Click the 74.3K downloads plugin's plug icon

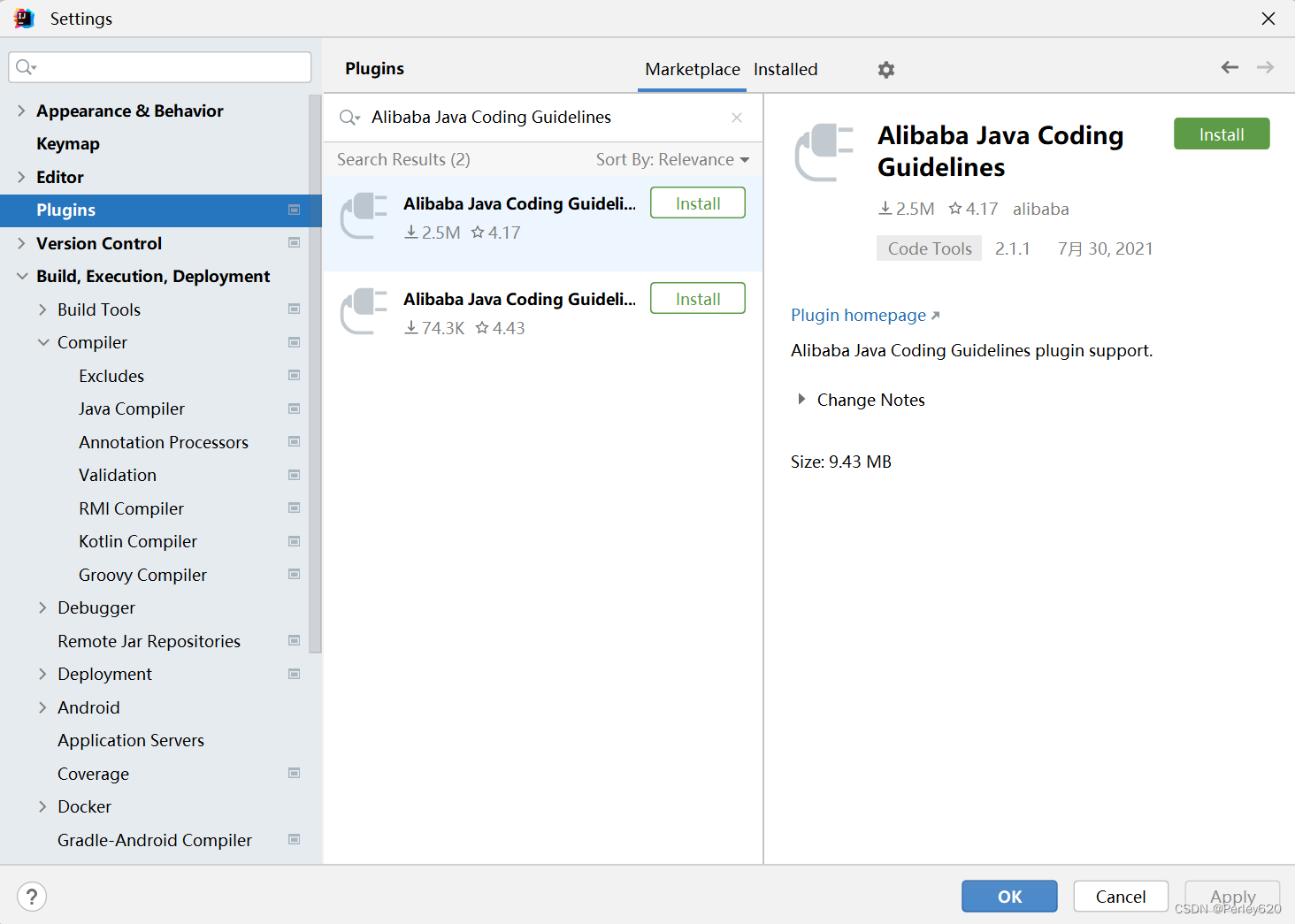click(x=364, y=312)
